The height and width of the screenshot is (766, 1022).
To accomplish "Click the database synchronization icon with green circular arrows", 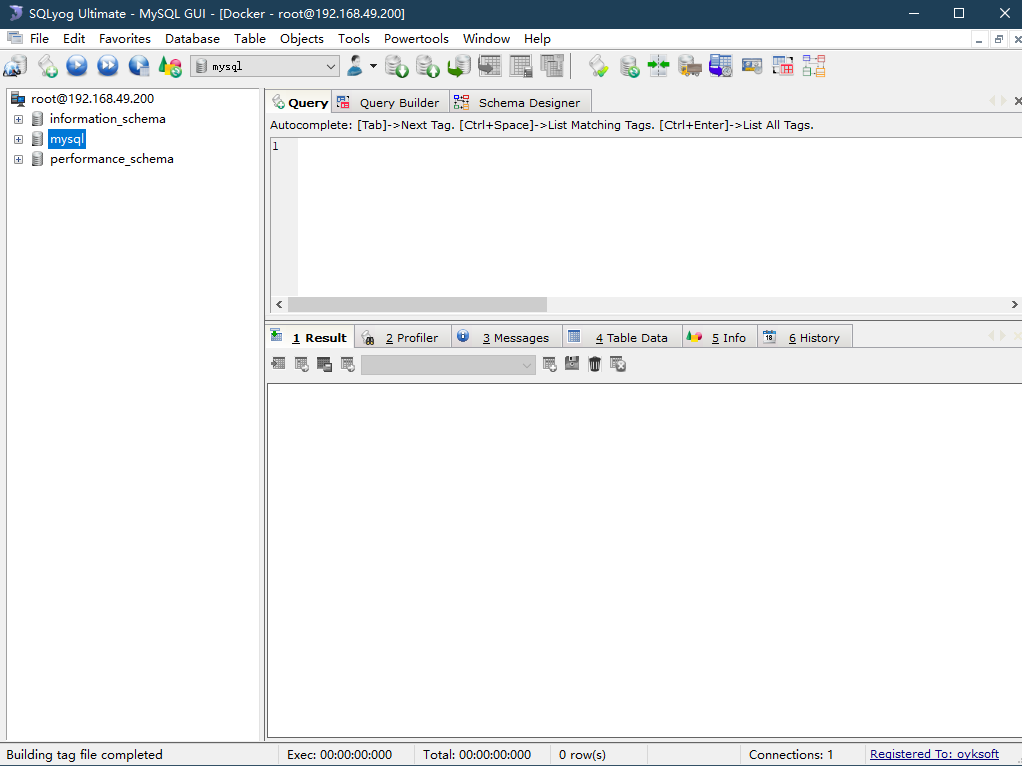I will (x=629, y=66).
